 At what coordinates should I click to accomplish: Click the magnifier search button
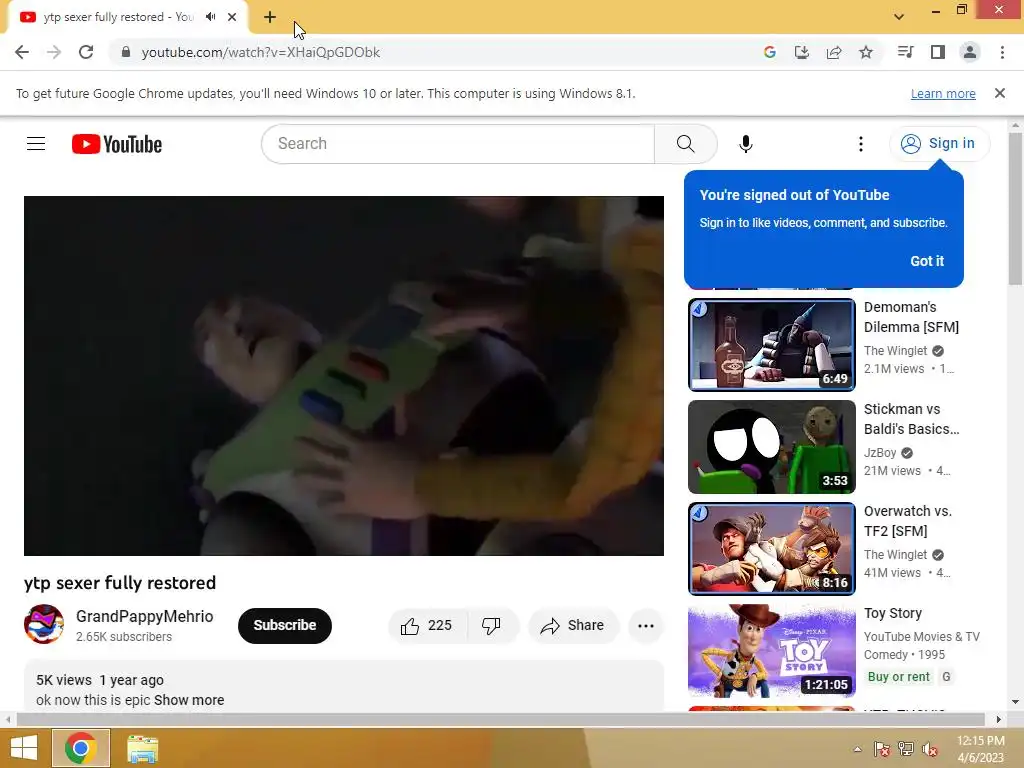686,144
